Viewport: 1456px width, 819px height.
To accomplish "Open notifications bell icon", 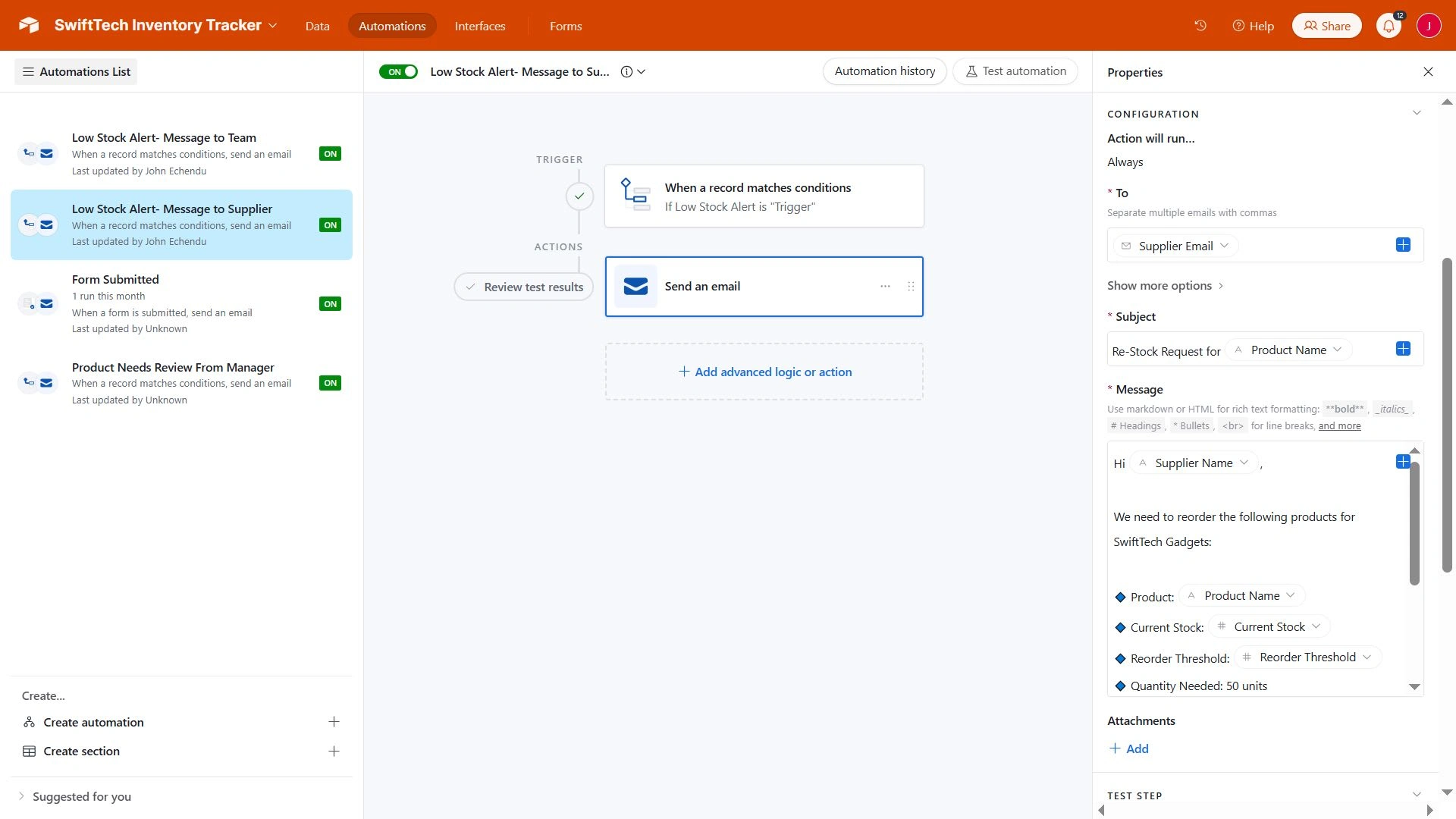I will (x=1388, y=26).
